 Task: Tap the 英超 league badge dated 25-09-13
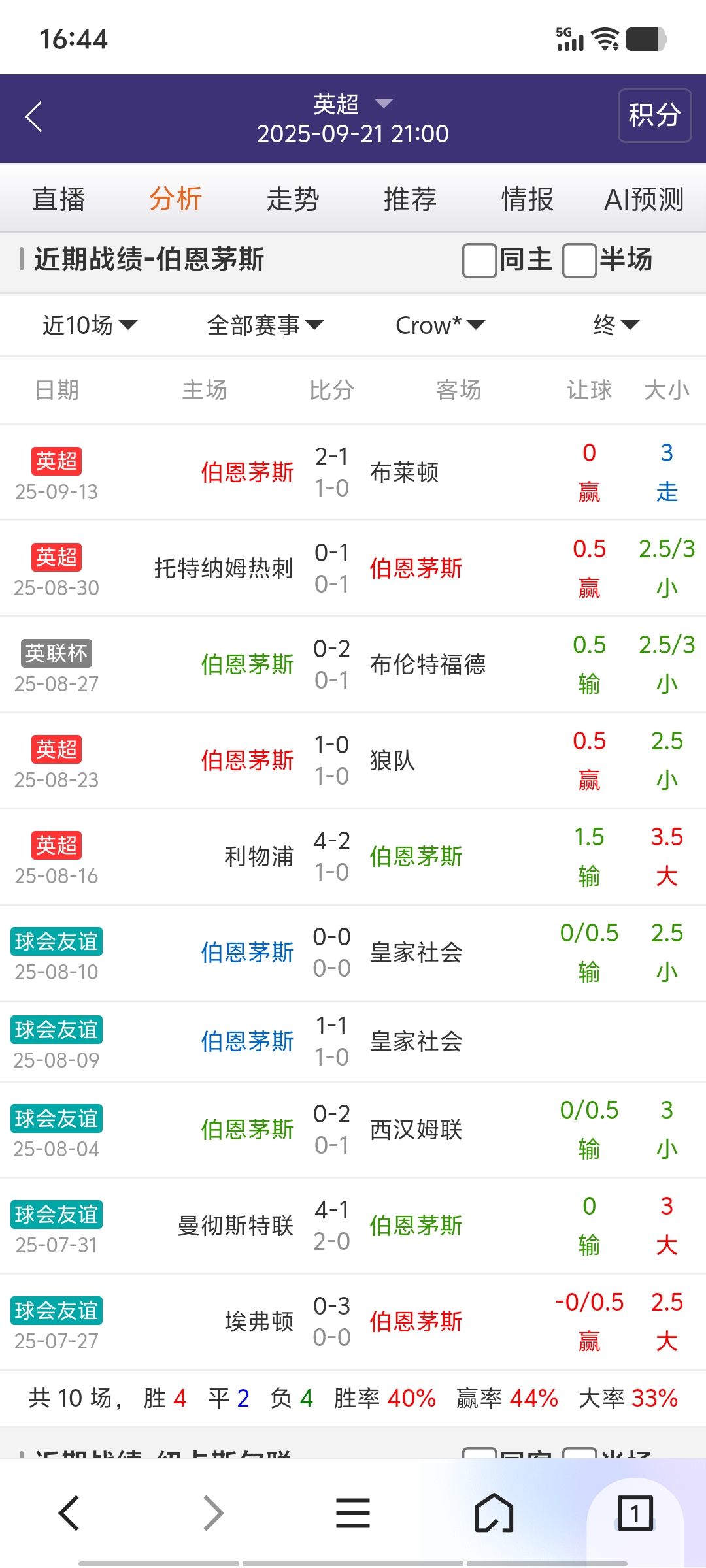click(56, 461)
